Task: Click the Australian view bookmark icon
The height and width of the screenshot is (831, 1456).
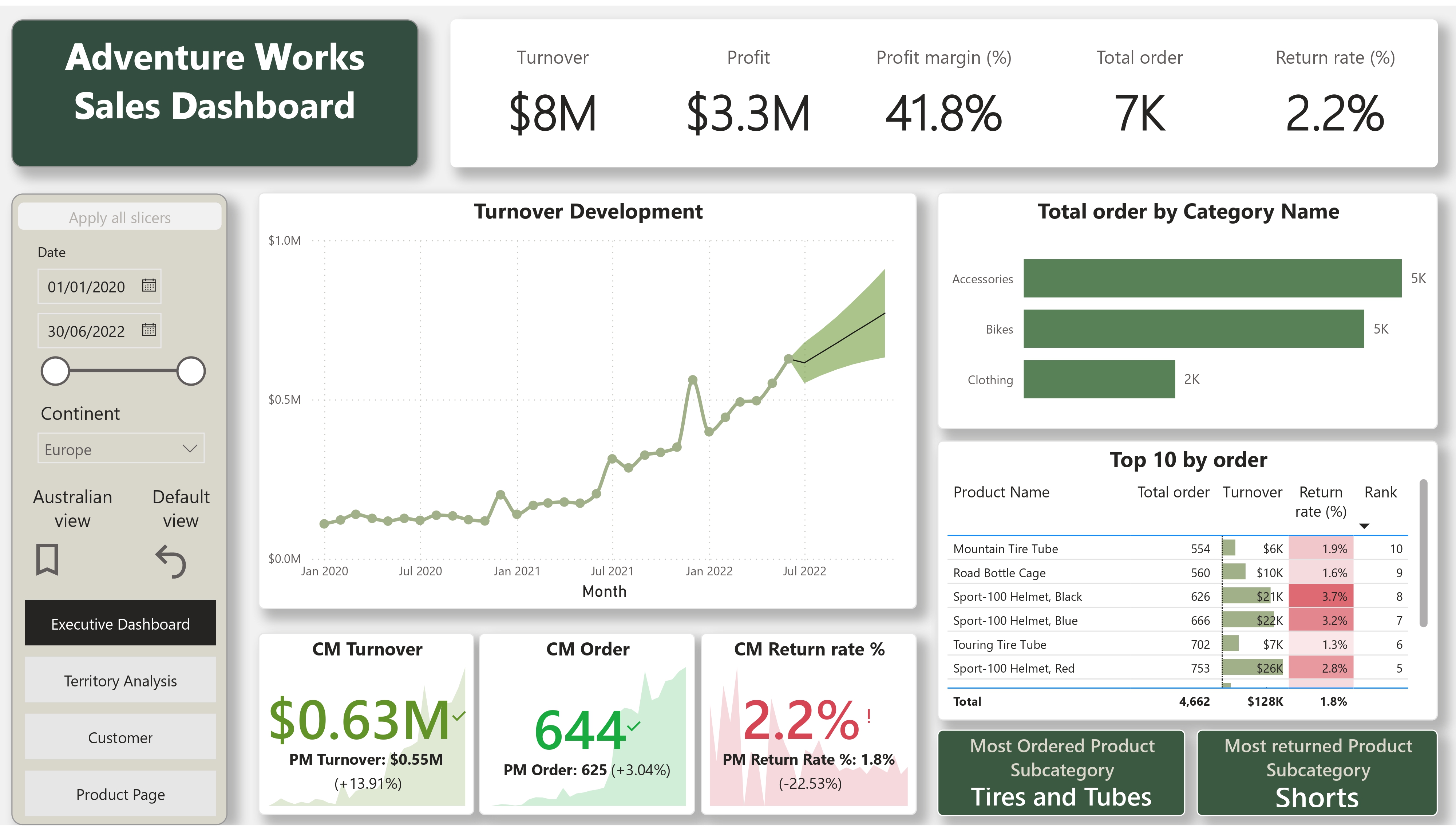Action: point(47,559)
